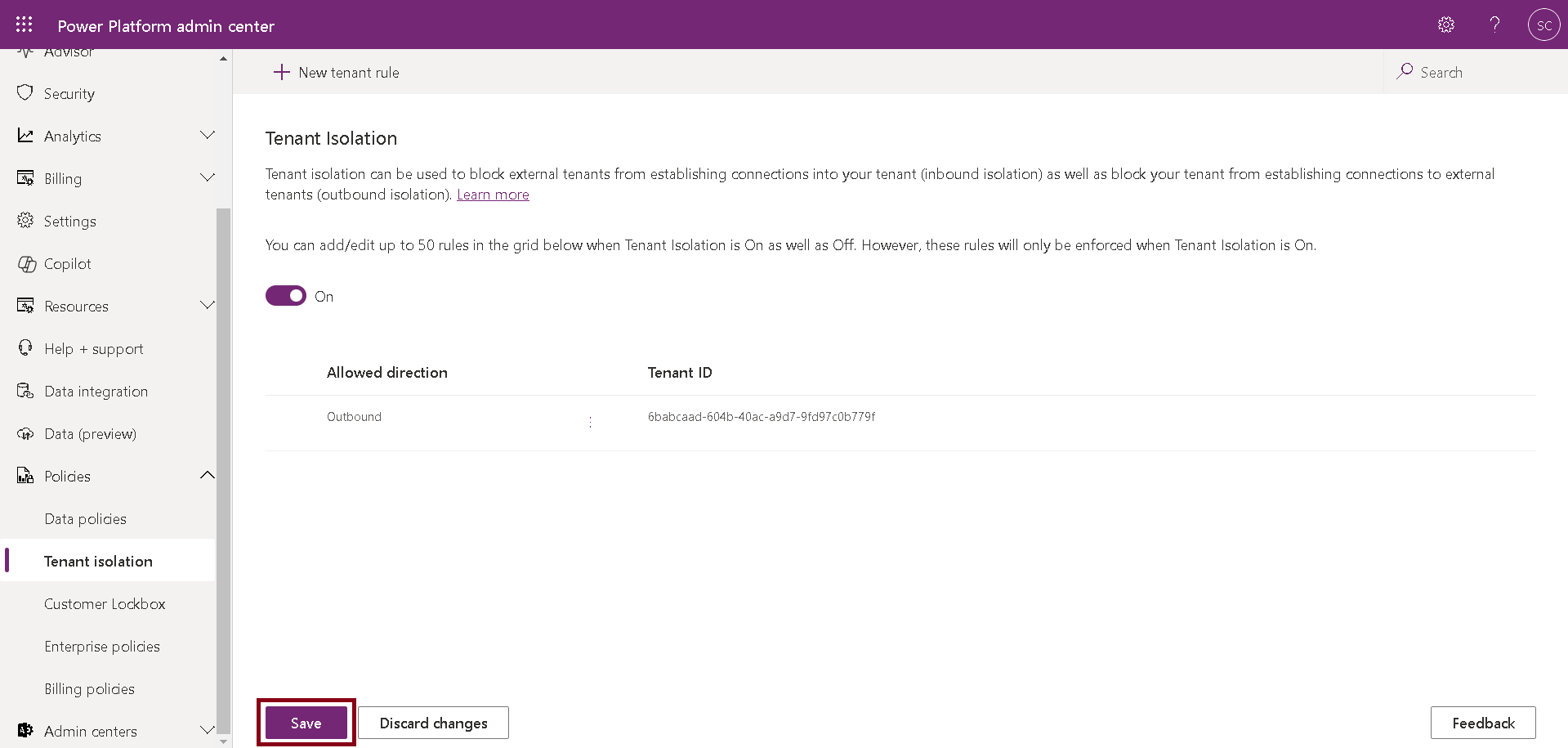Viewport: 1568px width, 748px height.
Task: Follow the Learn more link
Action: click(493, 195)
